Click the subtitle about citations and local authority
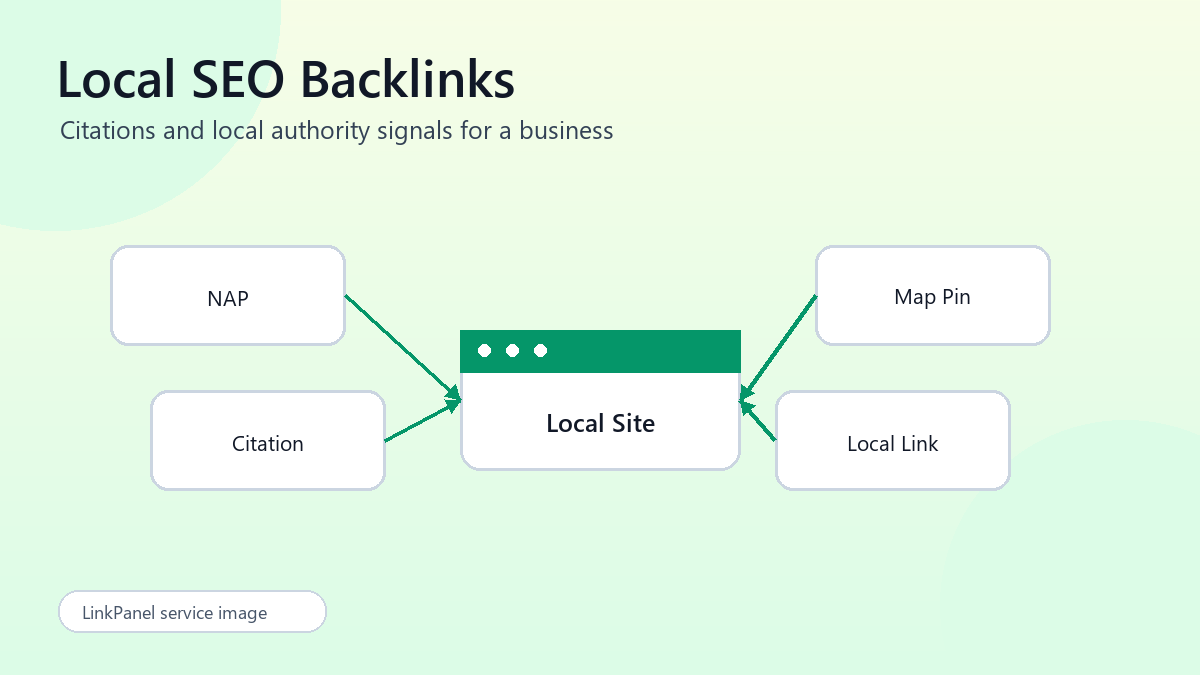1200x675 pixels. (x=337, y=130)
